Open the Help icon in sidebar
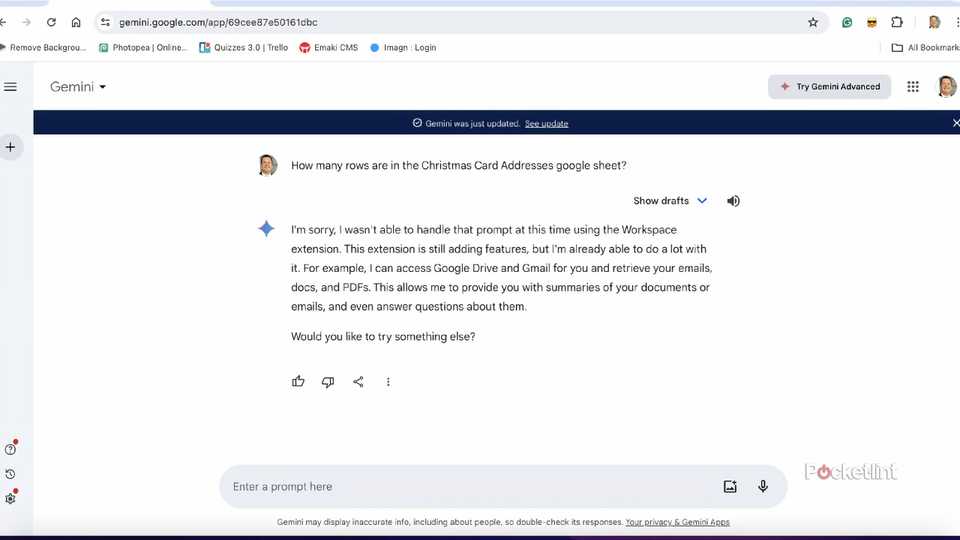960x540 pixels. [x=11, y=449]
